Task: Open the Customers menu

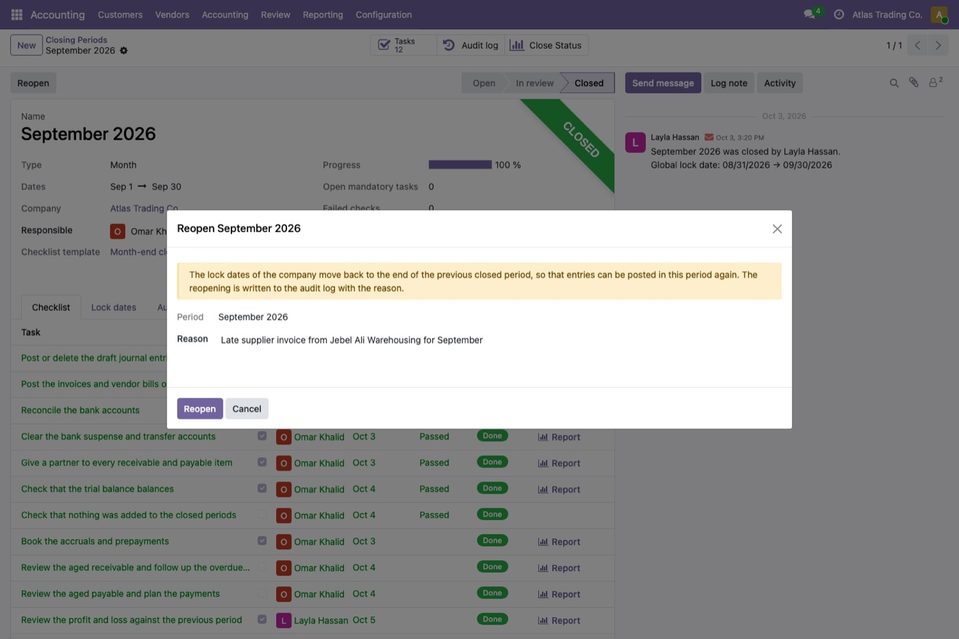Action: click(x=120, y=15)
